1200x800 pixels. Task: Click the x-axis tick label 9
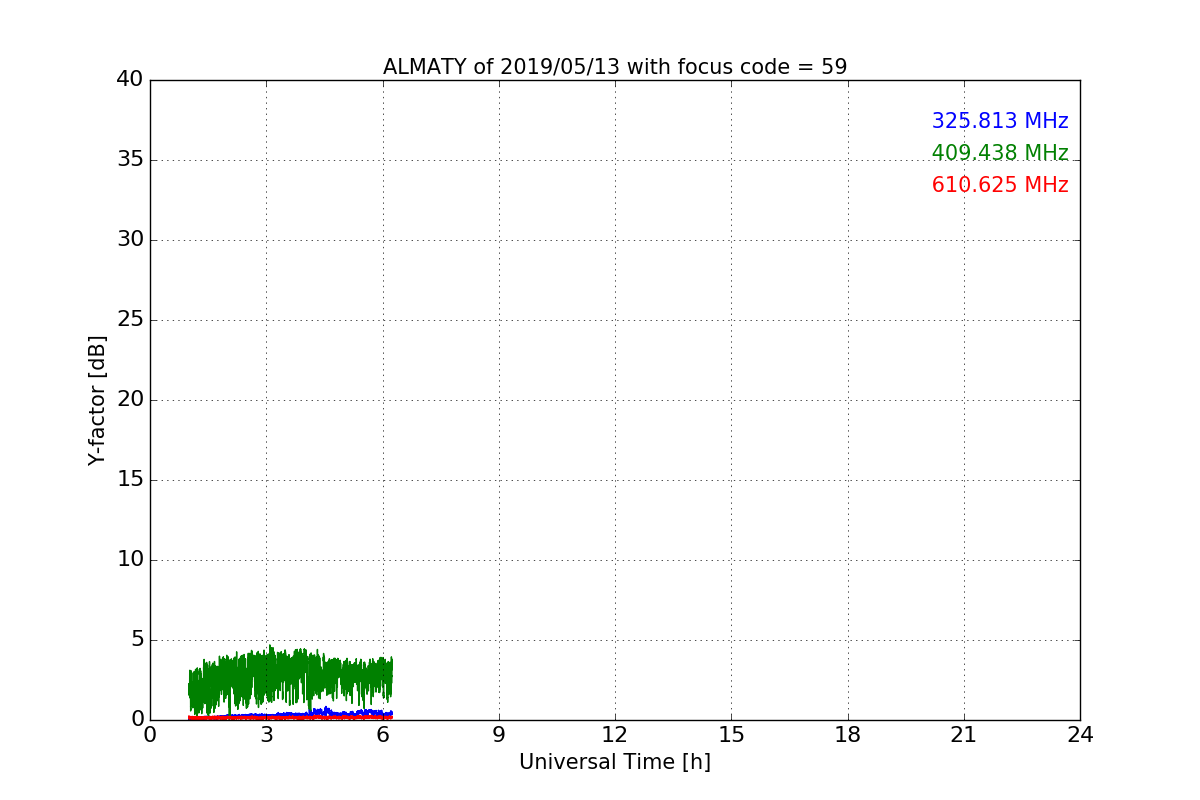coord(499,735)
